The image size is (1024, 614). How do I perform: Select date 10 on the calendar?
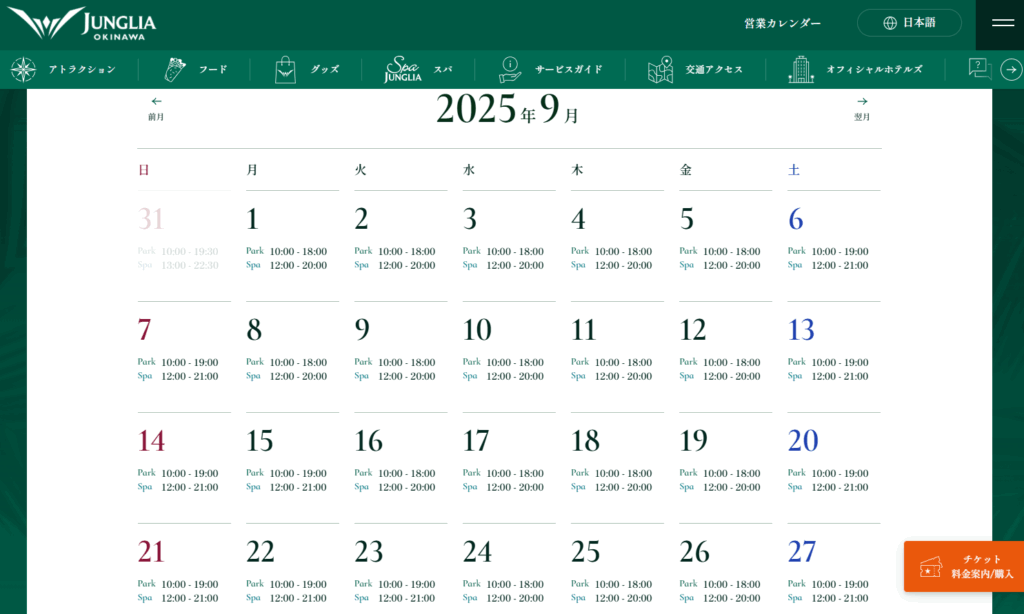point(477,330)
